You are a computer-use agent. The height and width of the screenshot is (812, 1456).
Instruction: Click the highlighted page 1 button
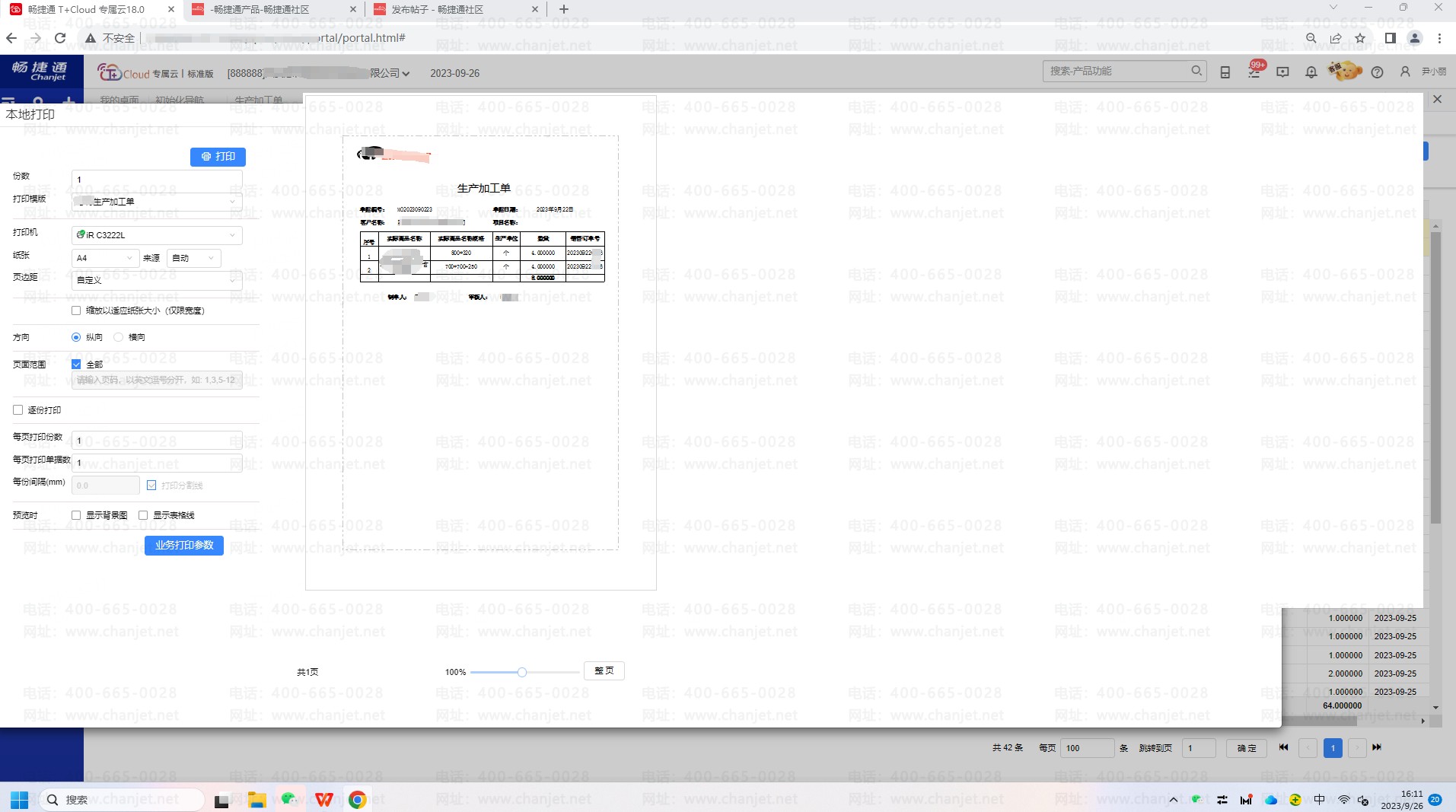pos(1333,748)
